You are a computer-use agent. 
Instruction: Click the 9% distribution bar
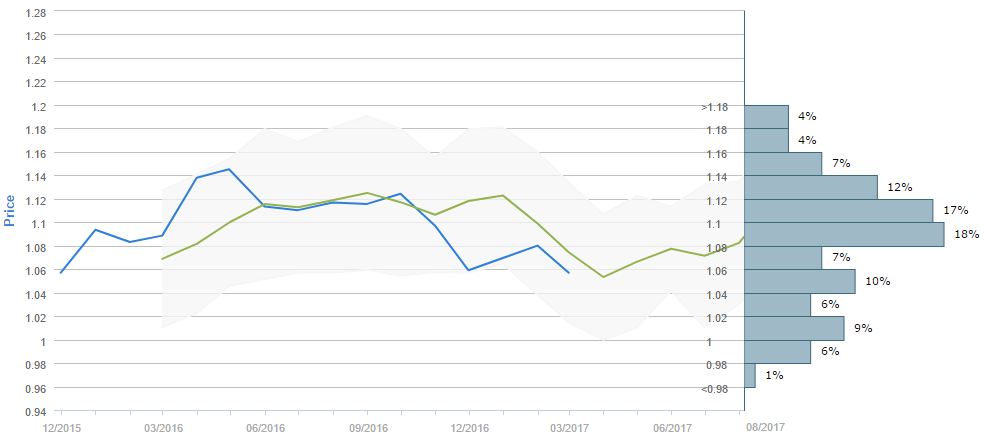pyautogui.click(x=795, y=328)
